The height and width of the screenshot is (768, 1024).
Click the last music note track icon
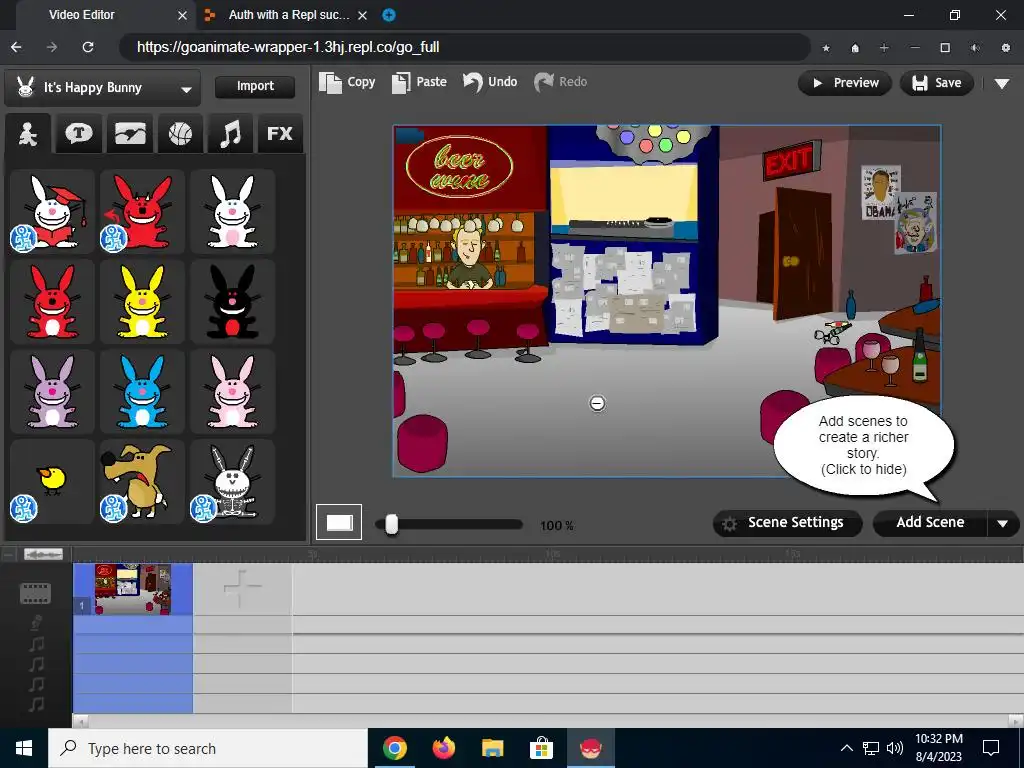pyautogui.click(x=37, y=704)
